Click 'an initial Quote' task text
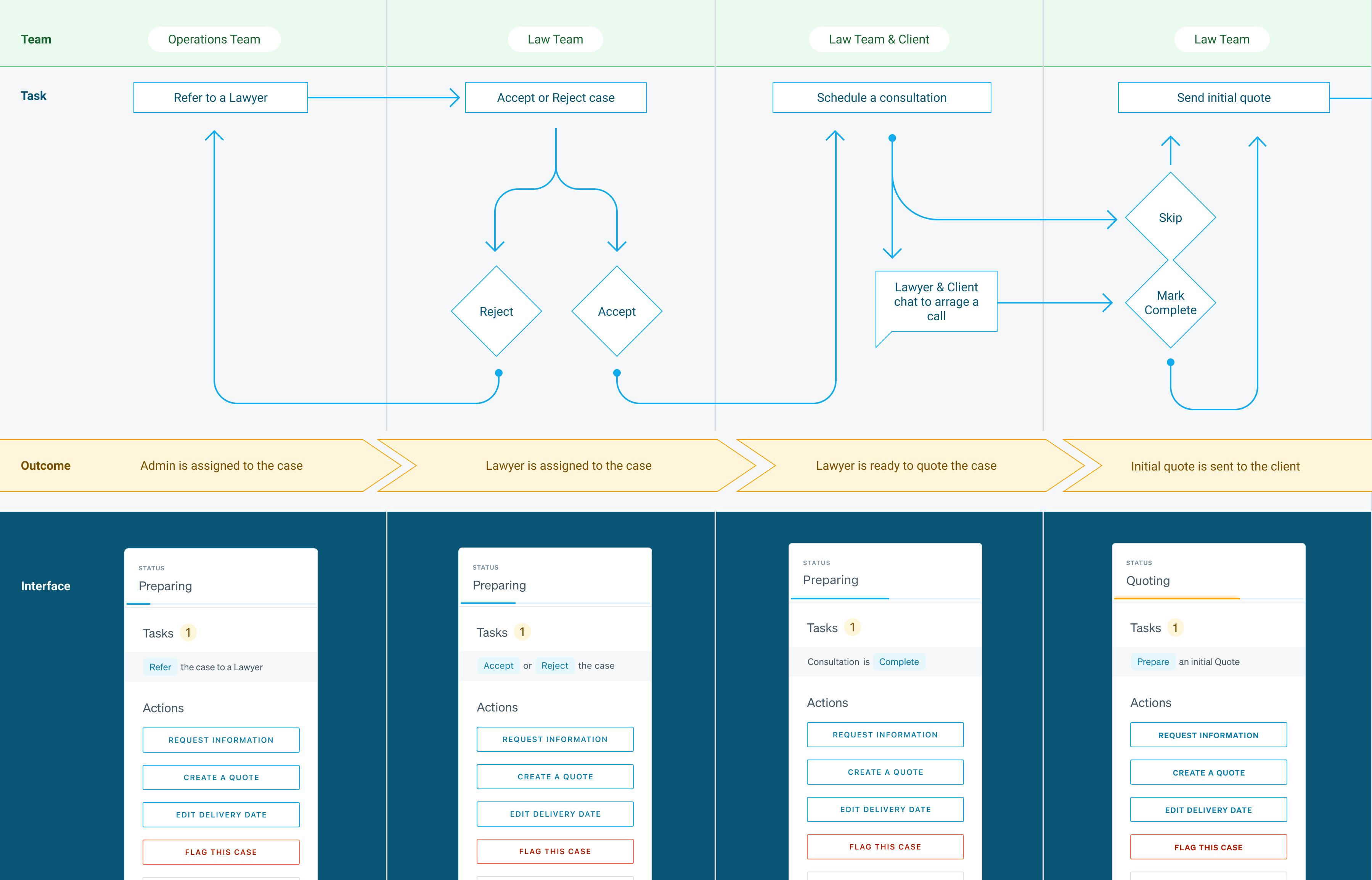 click(1209, 662)
